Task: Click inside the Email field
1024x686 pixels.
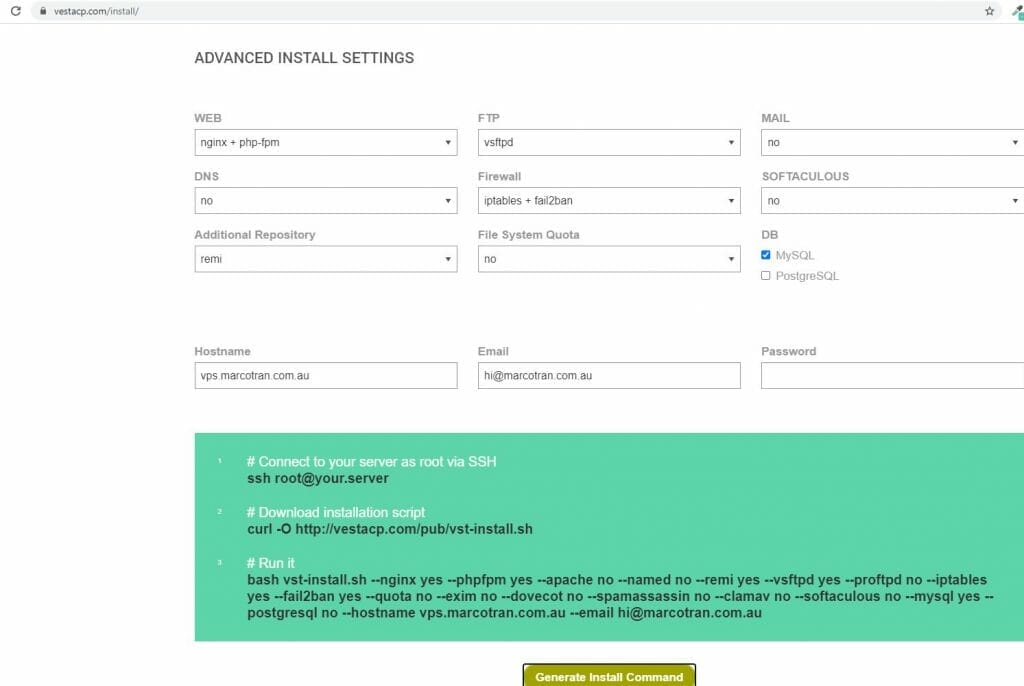Action: click(x=608, y=375)
